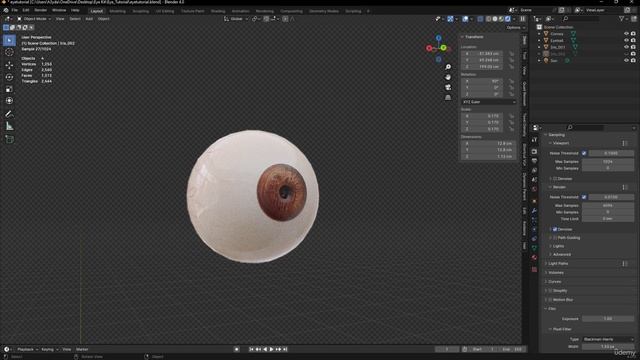The image size is (640, 360).
Task: Open the Material properties tab icon
Action: pos(534,258)
